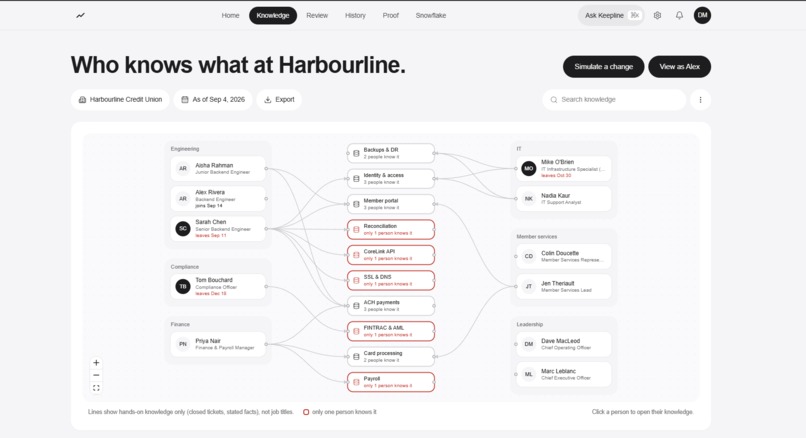The image size is (806, 438).
Task: Click the Backups & DR database icon
Action: point(356,153)
